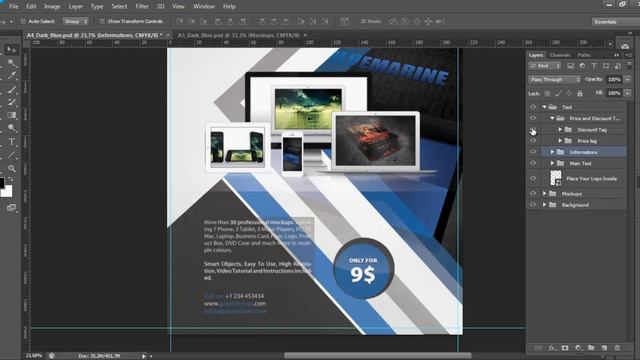The width and height of the screenshot is (640, 360).
Task: Open the Fill slider arrow
Action: point(628,93)
